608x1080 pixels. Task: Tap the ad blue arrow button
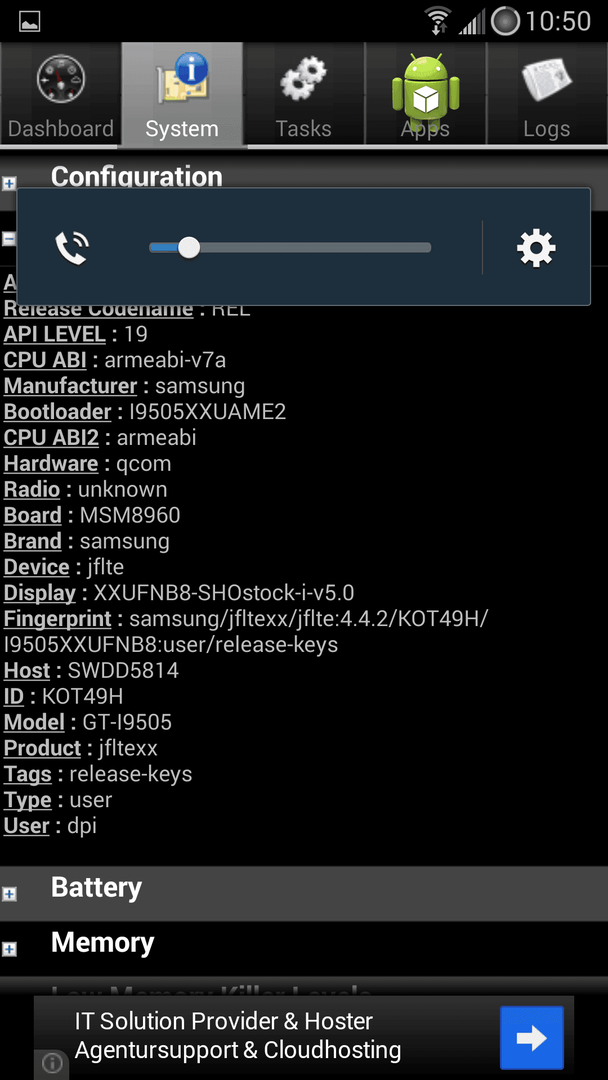[x=532, y=1038]
